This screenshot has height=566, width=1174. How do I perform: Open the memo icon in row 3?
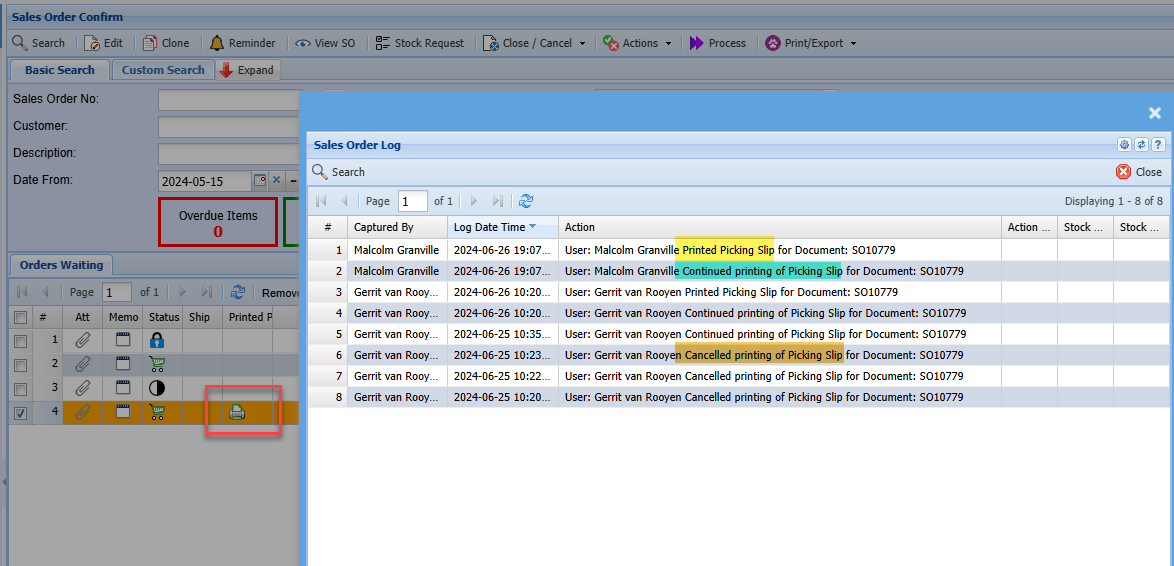click(x=124, y=388)
